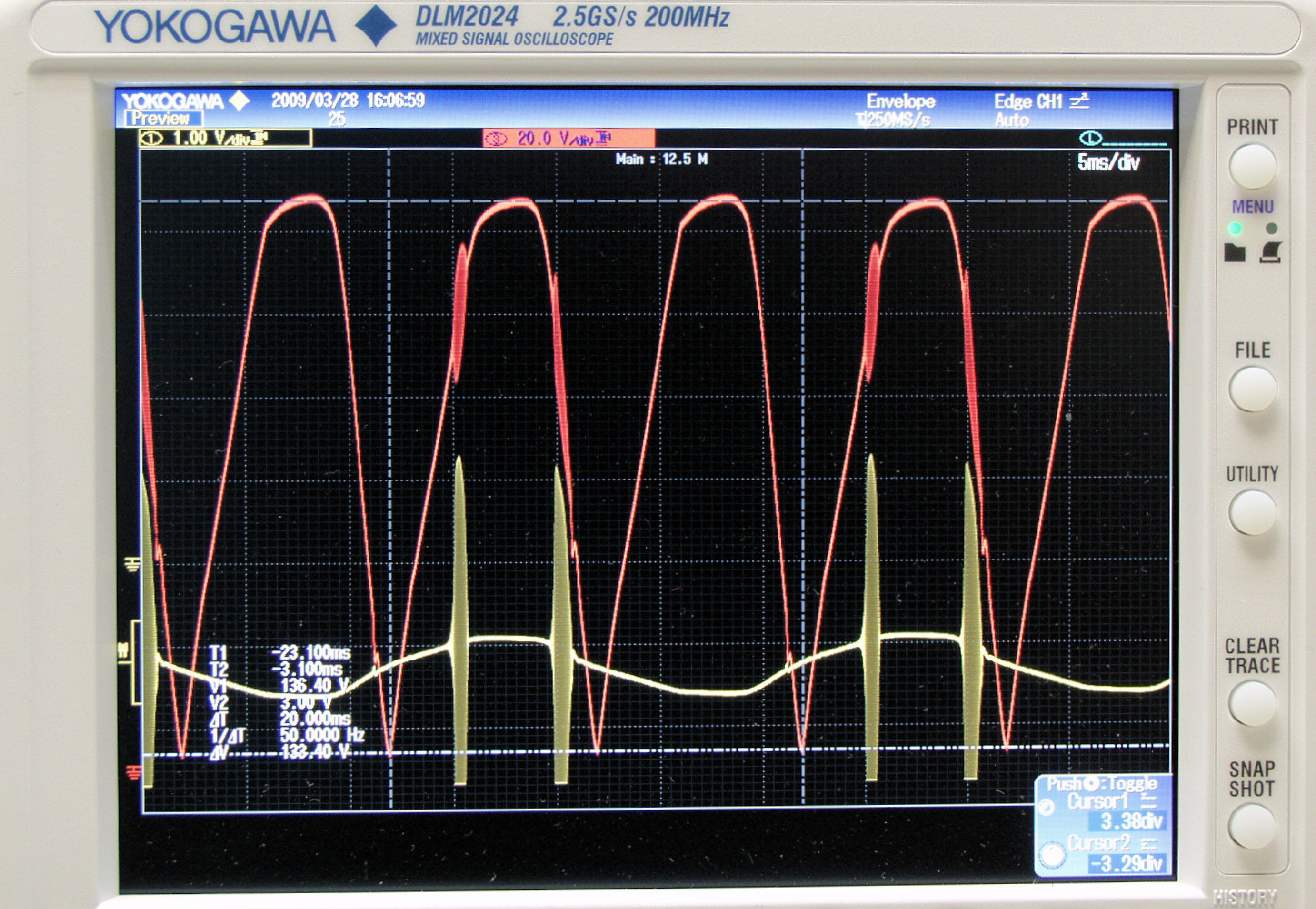1316x909 pixels.
Task: Select the Cursor1 jog knob icon
Action: click(1047, 807)
